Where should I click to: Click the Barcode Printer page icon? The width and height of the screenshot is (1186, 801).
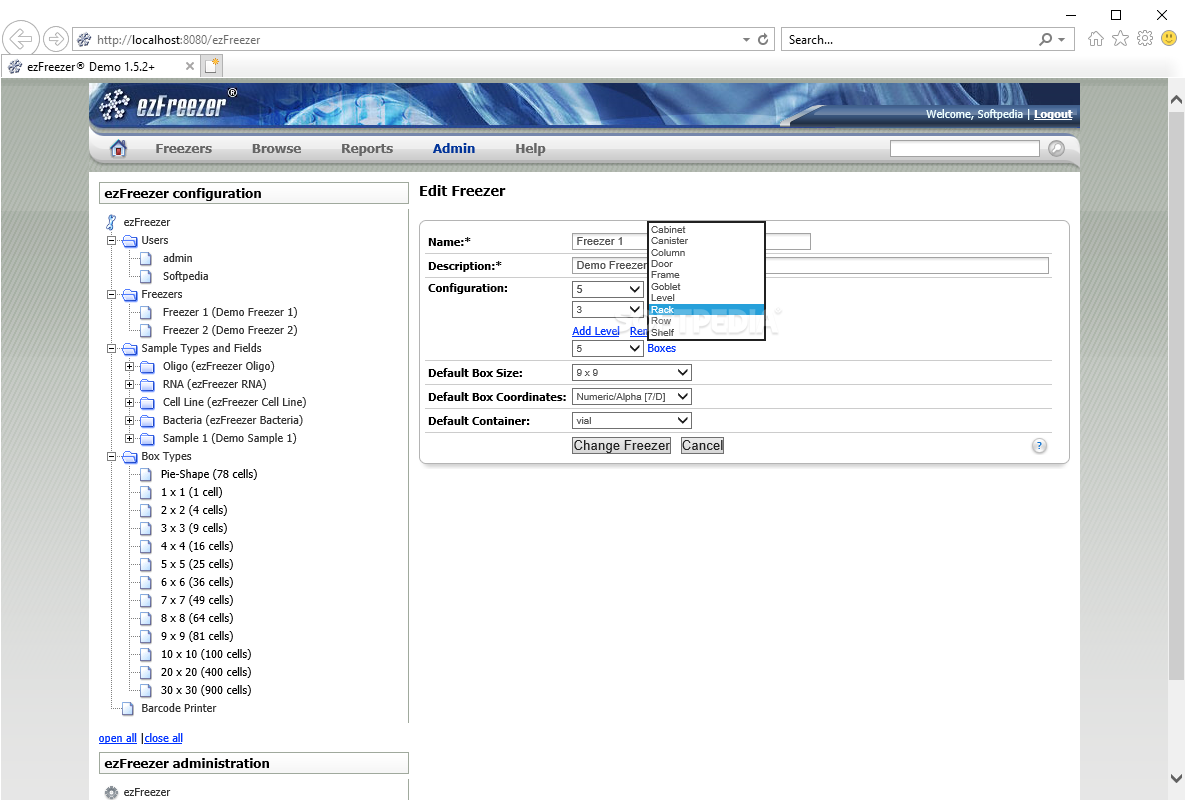point(128,709)
